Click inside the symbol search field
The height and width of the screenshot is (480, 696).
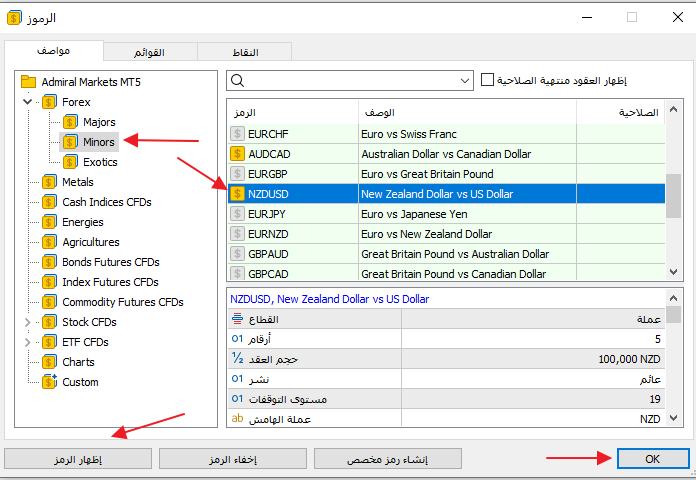point(351,81)
